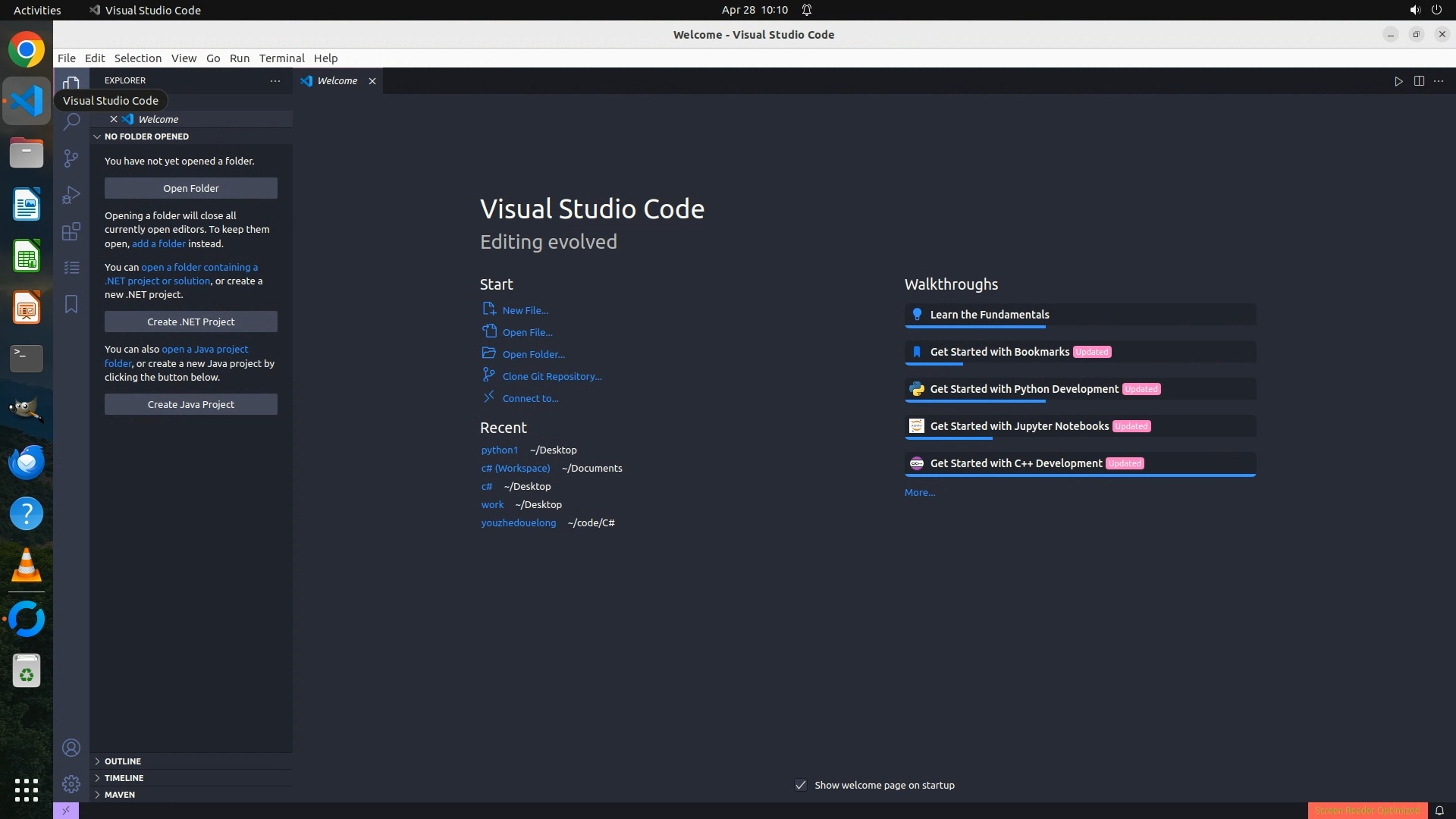The image size is (1456, 819).
Task: Open the Bookmarks view icon
Action: (71, 304)
